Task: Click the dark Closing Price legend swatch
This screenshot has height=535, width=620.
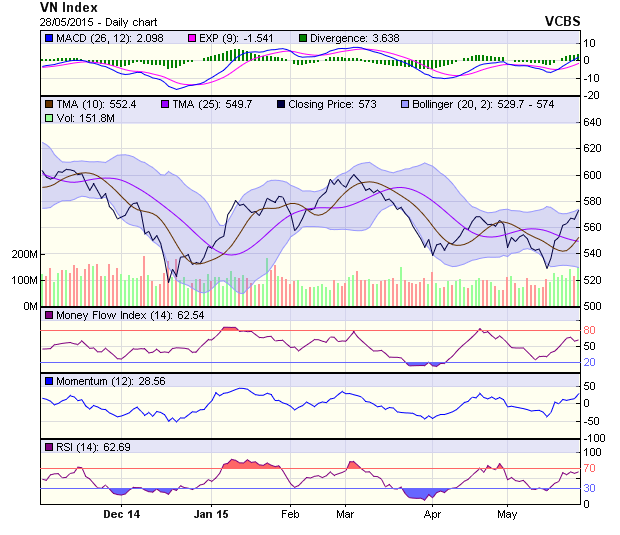Action: click(x=280, y=103)
